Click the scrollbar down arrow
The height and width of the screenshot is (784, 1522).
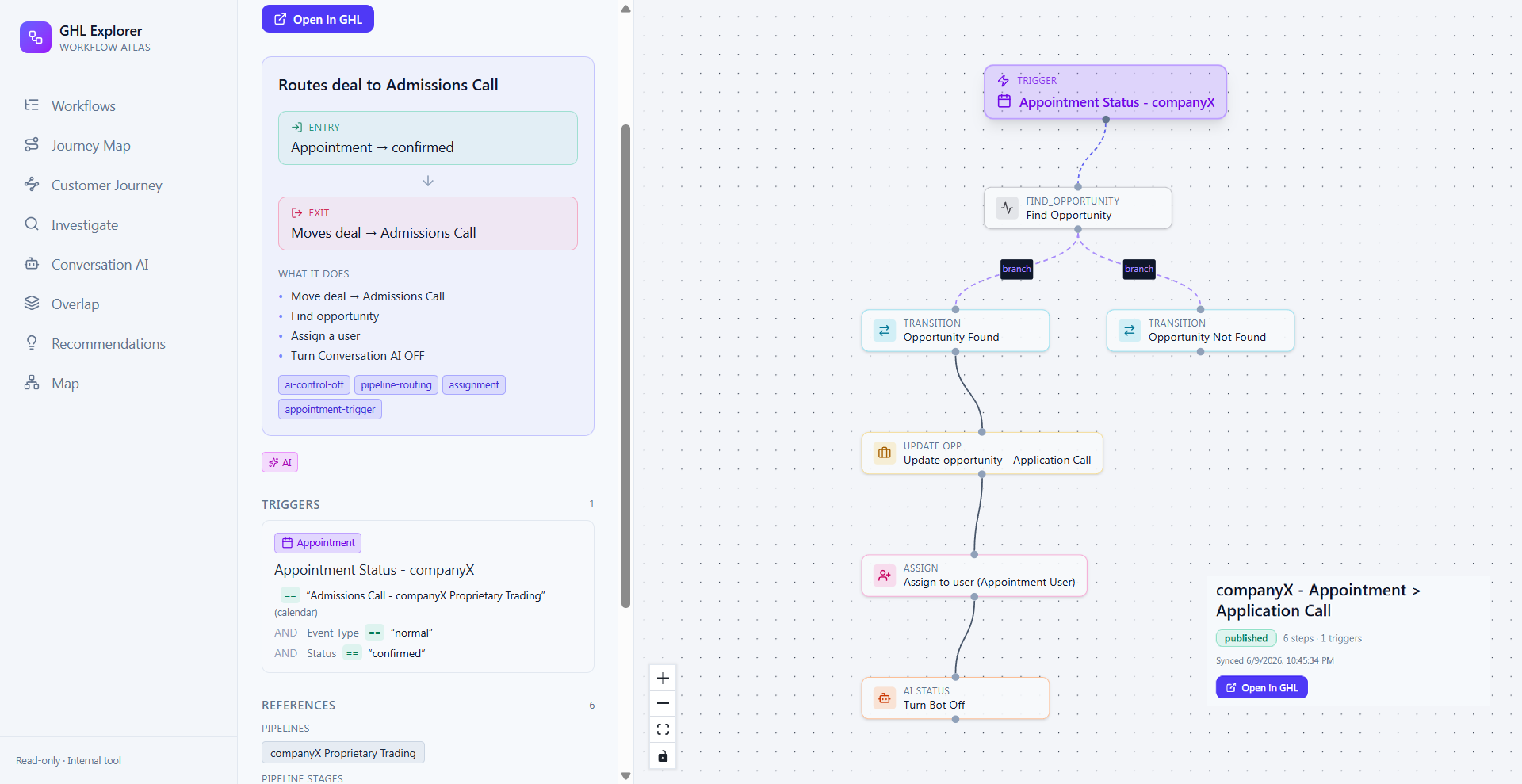tap(625, 776)
